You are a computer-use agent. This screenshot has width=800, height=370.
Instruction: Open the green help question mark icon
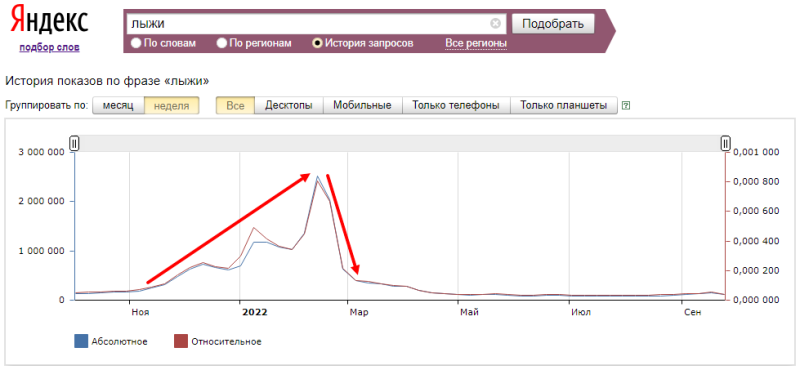click(x=627, y=106)
